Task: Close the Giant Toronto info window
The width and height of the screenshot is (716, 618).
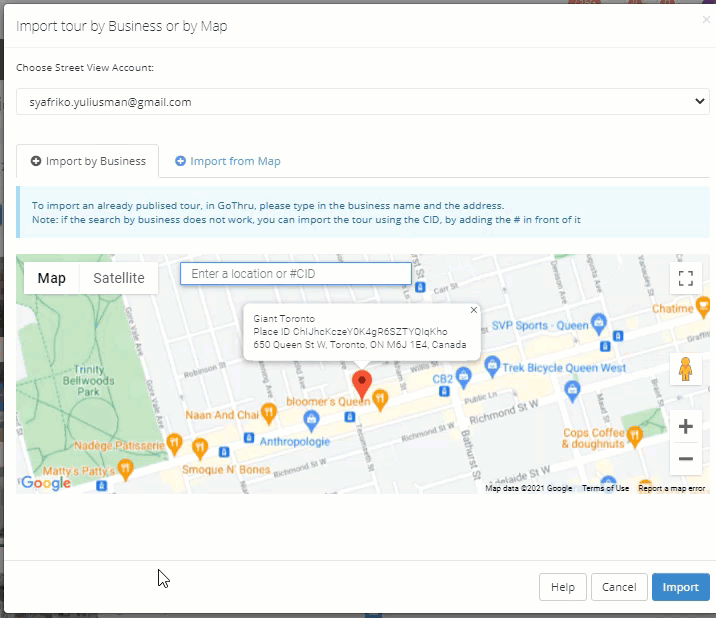Action: [x=474, y=310]
